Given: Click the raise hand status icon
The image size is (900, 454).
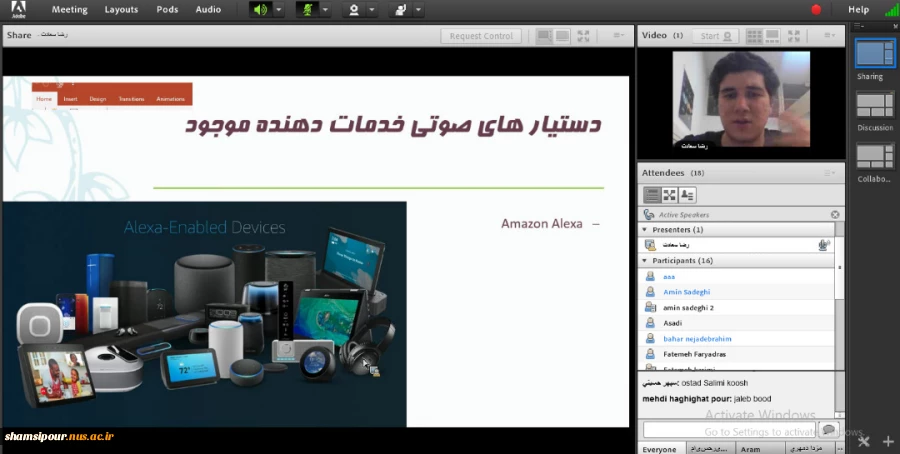Looking at the screenshot, I should click(x=401, y=10).
